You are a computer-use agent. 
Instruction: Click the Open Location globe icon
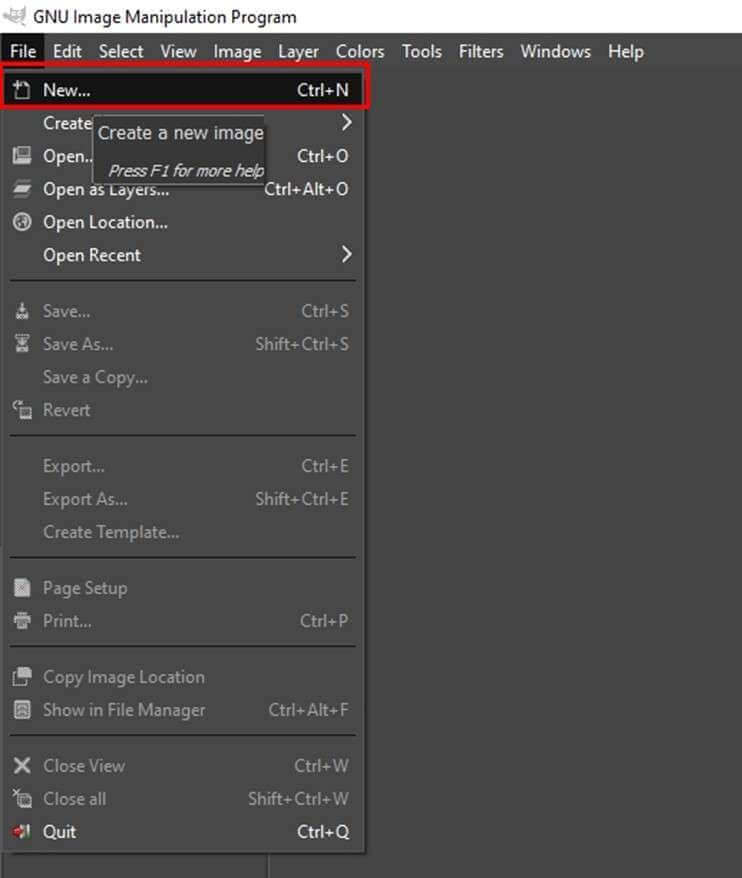pos(22,222)
